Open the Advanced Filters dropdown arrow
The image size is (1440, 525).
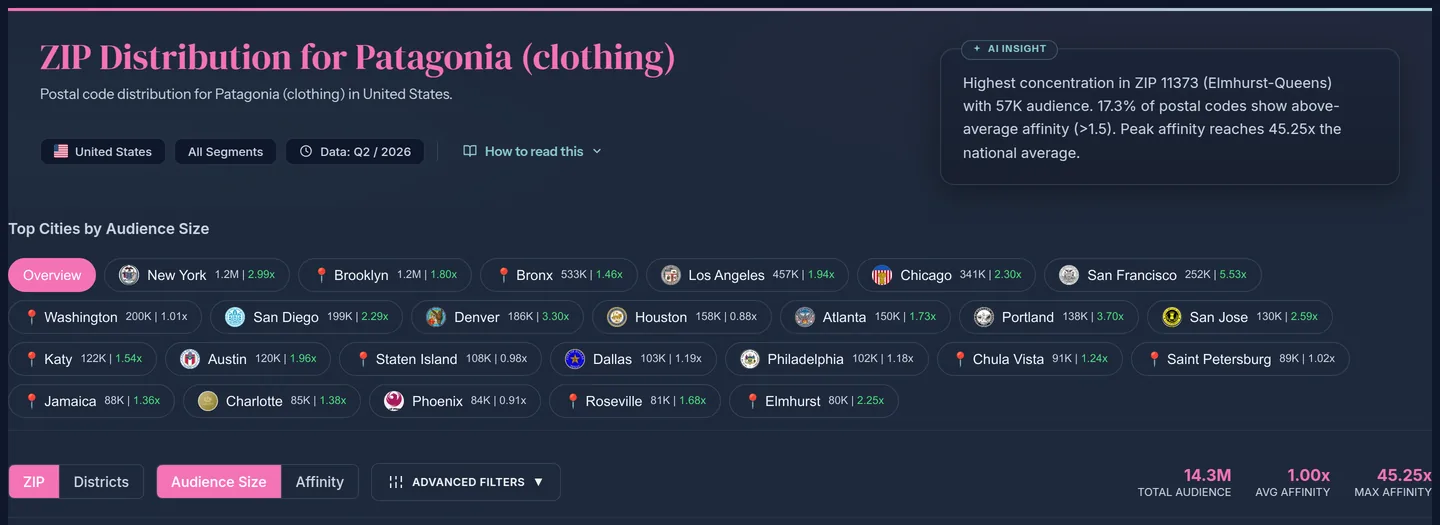click(539, 482)
